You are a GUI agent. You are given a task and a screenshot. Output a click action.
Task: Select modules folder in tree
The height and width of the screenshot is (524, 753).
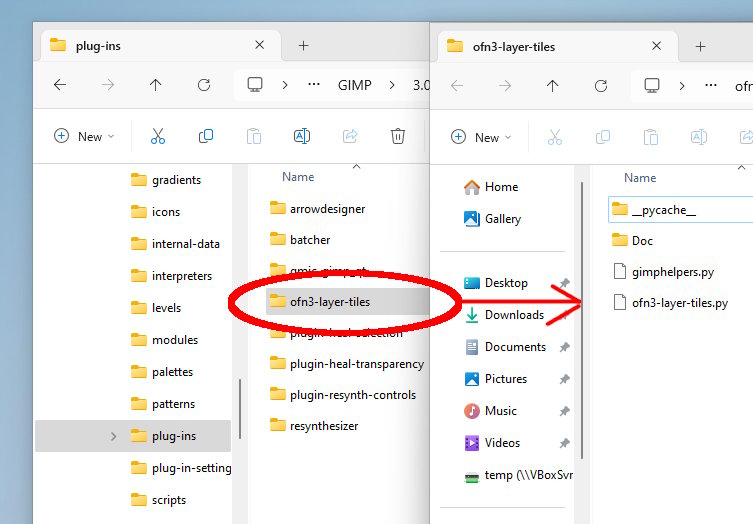(x=165, y=340)
